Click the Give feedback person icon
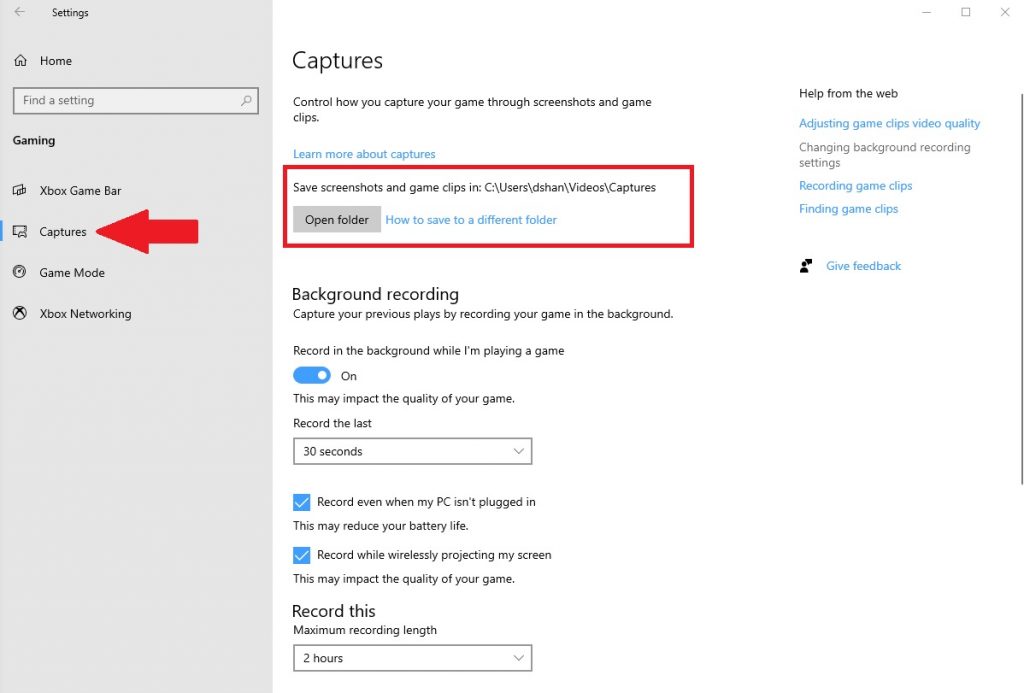Image resolution: width=1024 pixels, height=693 pixels. point(806,266)
